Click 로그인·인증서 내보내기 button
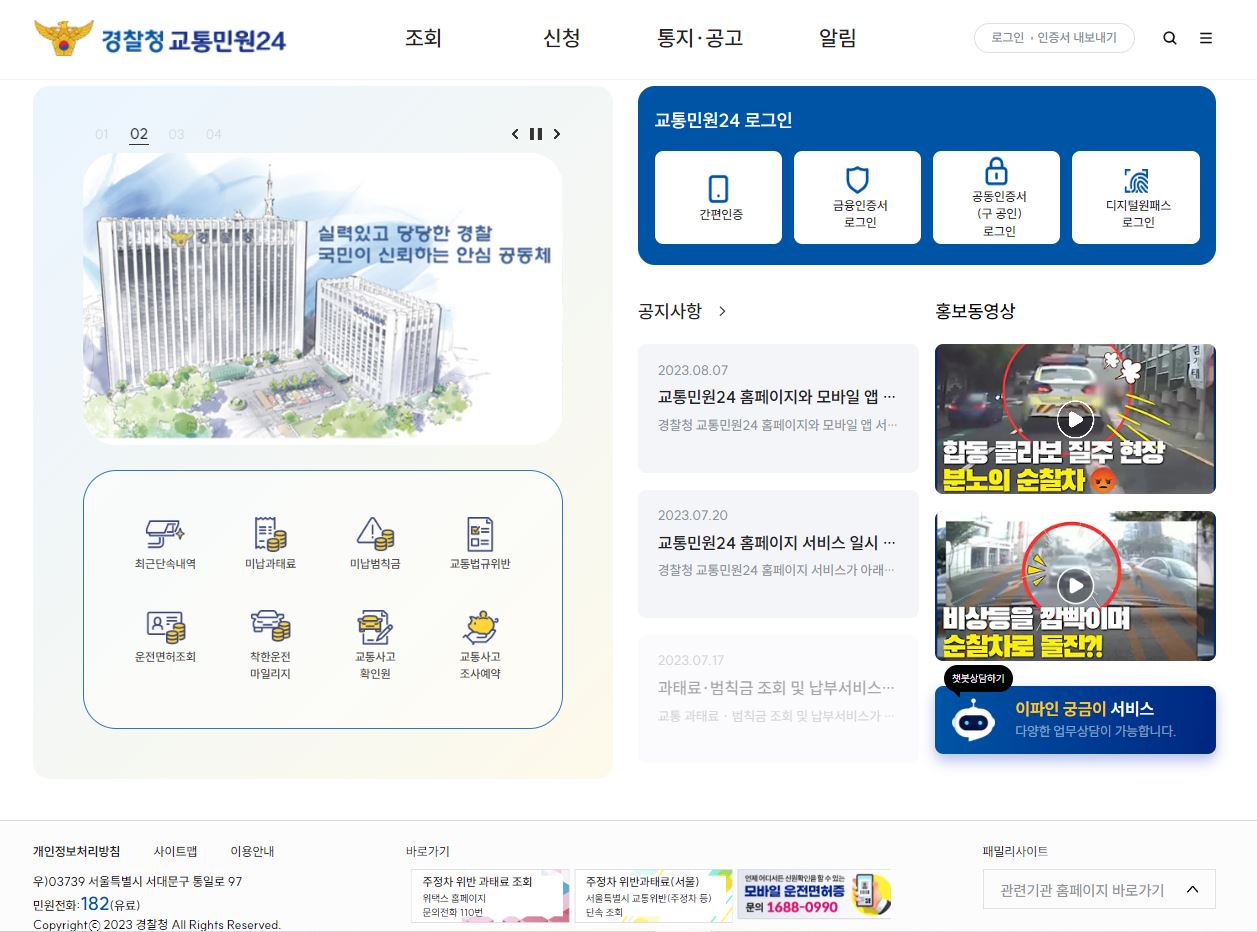This screenshot has width=1257, height=932. tap(1054, 37)
